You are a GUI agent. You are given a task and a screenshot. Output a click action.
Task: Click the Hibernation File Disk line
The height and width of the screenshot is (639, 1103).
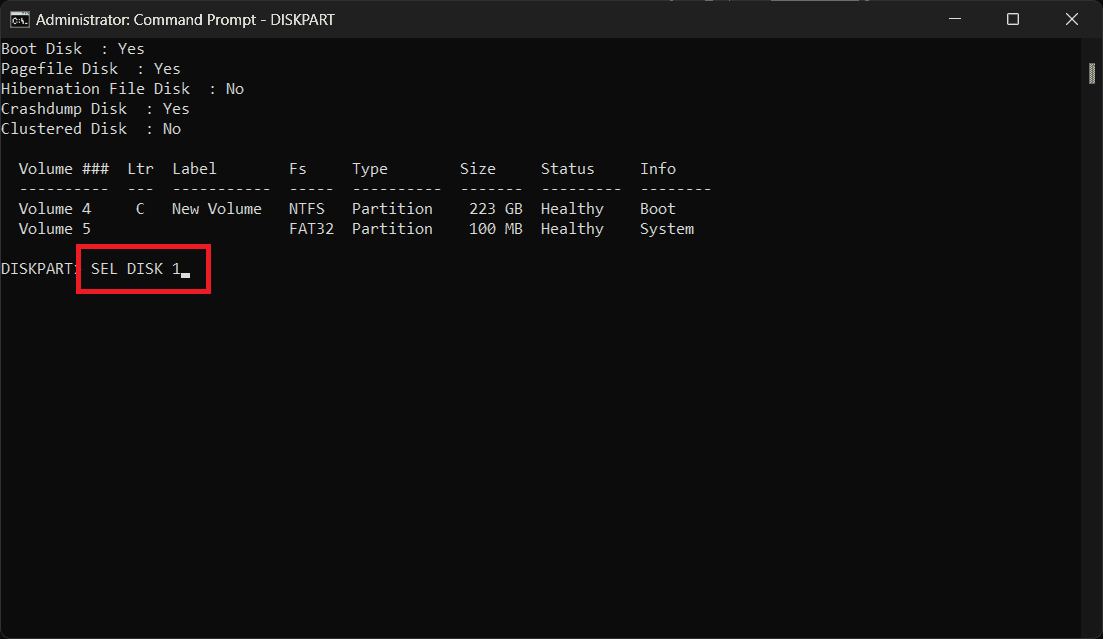[x=122, y=89]
